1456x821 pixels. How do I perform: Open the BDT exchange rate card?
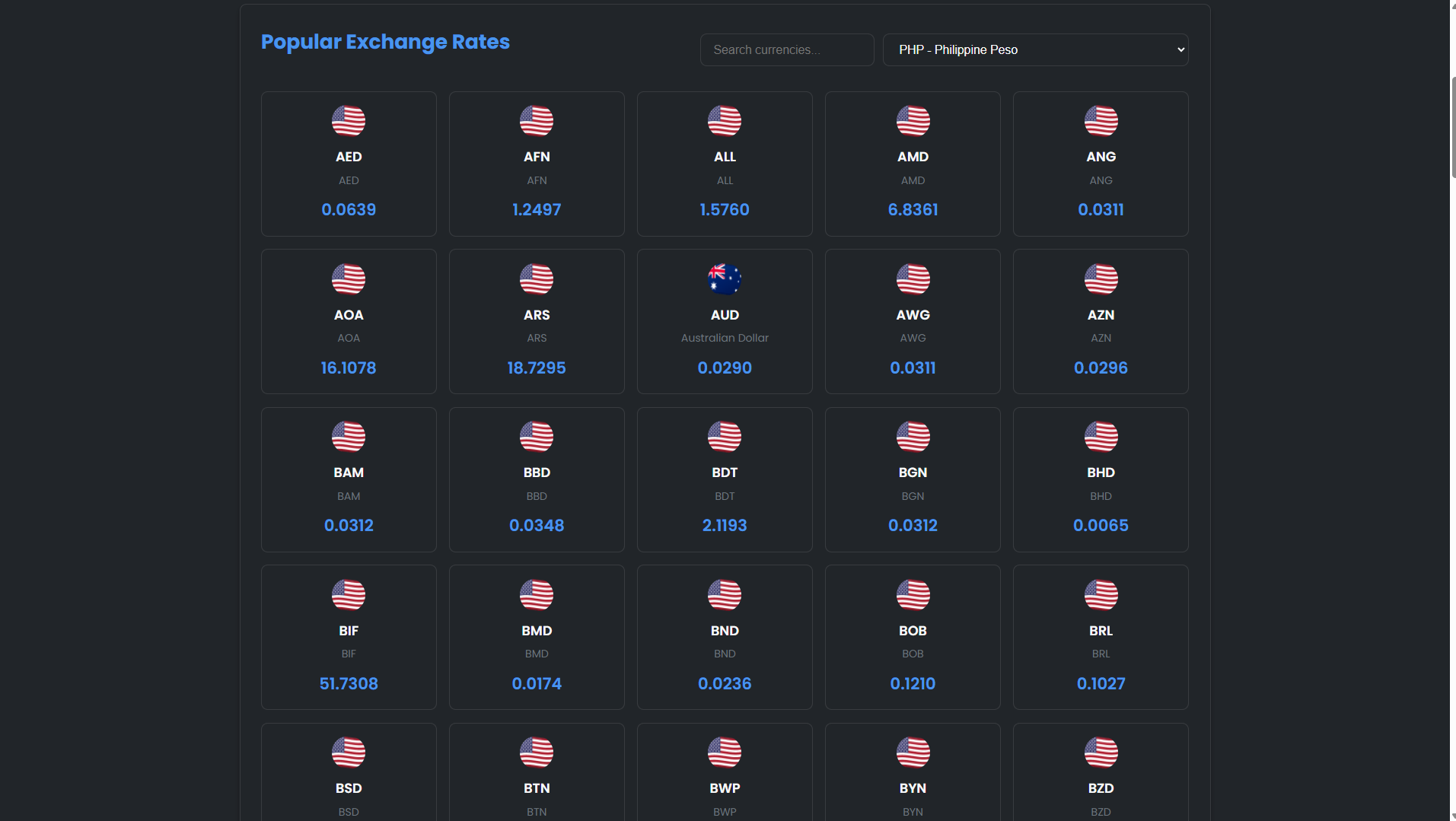pos(725,479)
